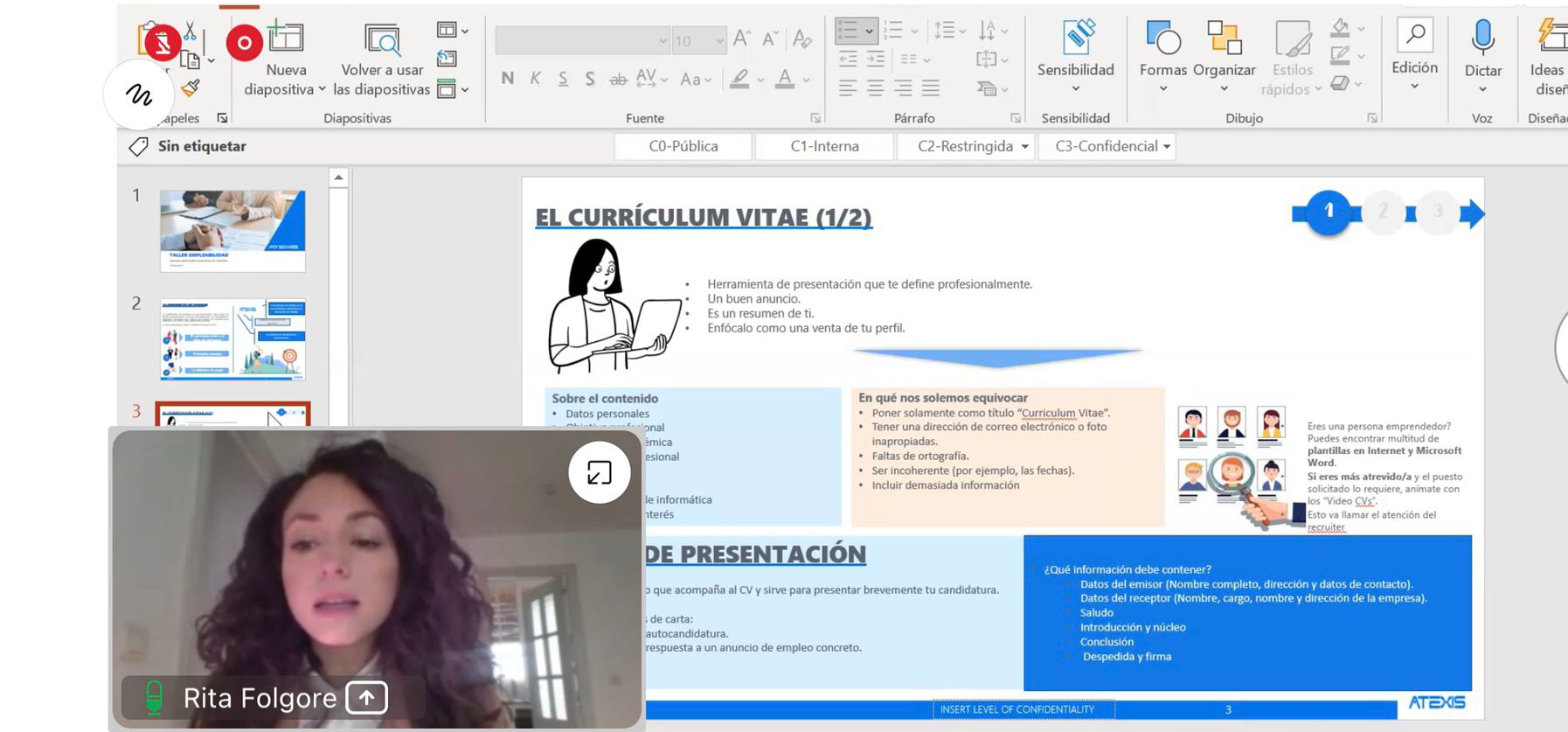Open the C2-Restringida dropdown
Viewport: 1568px width, 732px height.
tap(1024, 146)
